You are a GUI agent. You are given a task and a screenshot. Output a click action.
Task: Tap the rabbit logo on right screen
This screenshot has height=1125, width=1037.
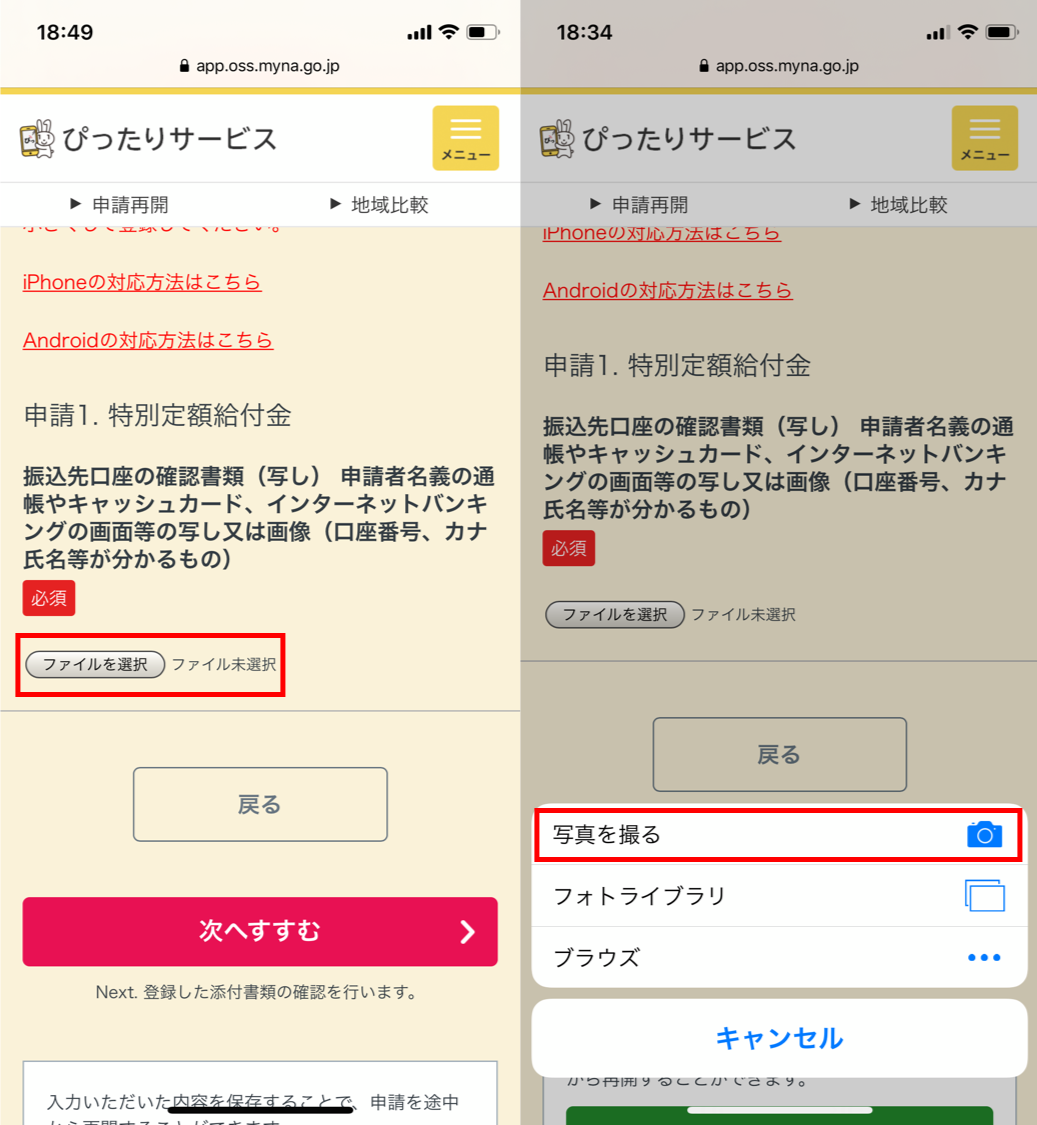point(557,138)
